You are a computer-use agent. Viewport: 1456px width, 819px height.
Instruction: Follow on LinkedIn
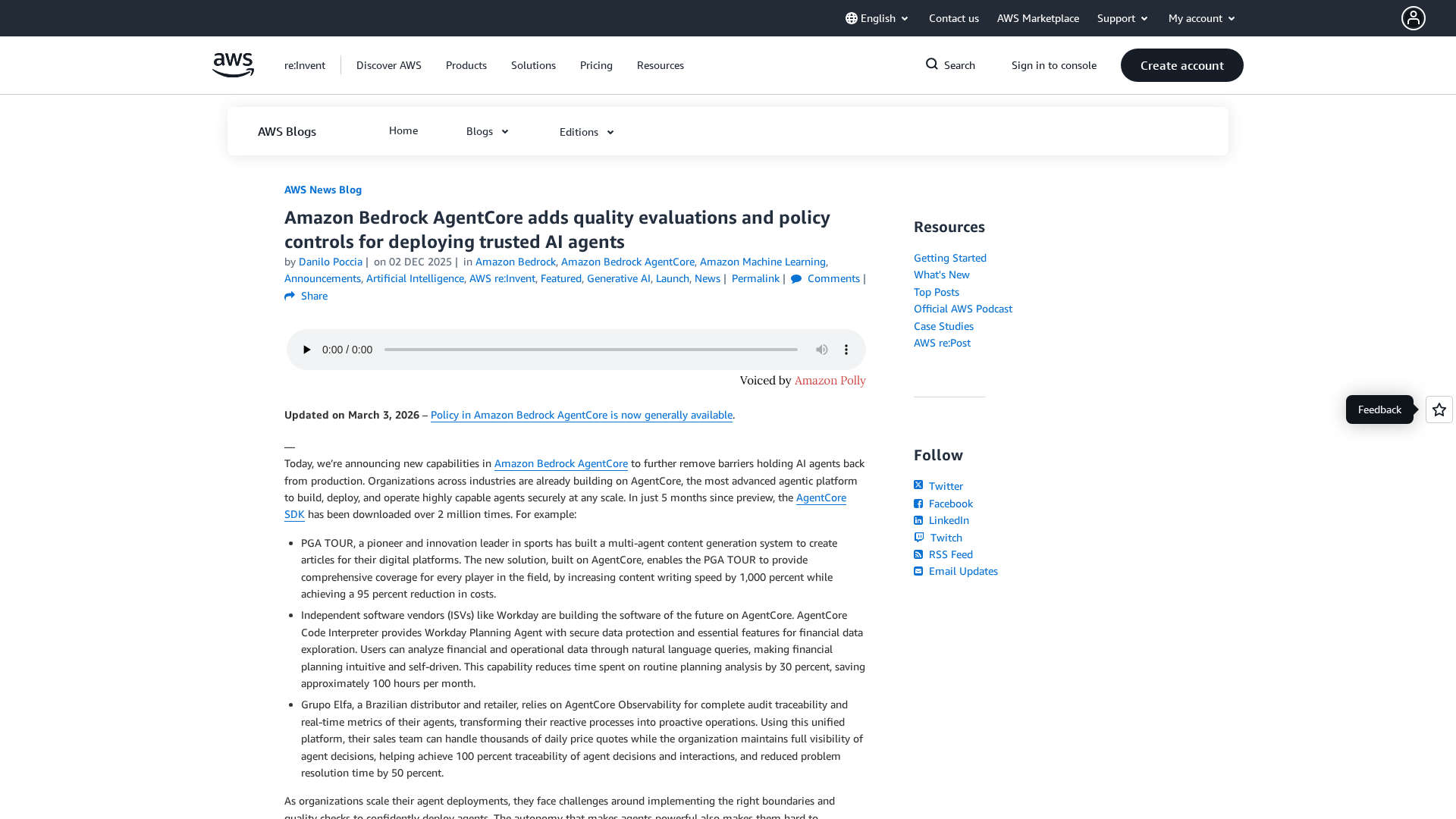coord(948,520)
